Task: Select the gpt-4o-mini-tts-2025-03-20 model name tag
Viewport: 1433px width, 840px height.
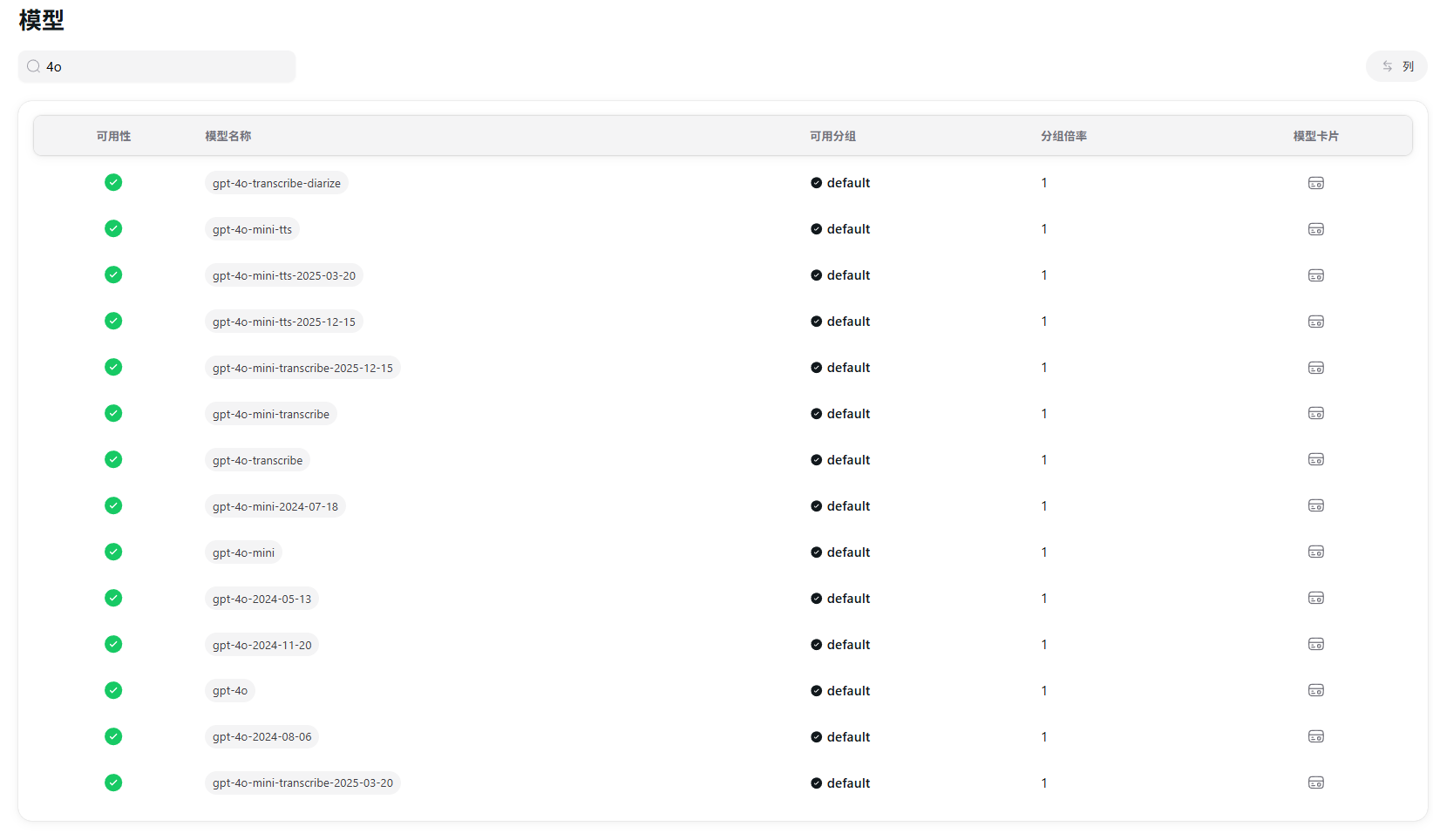Action: tap(284, 275)
